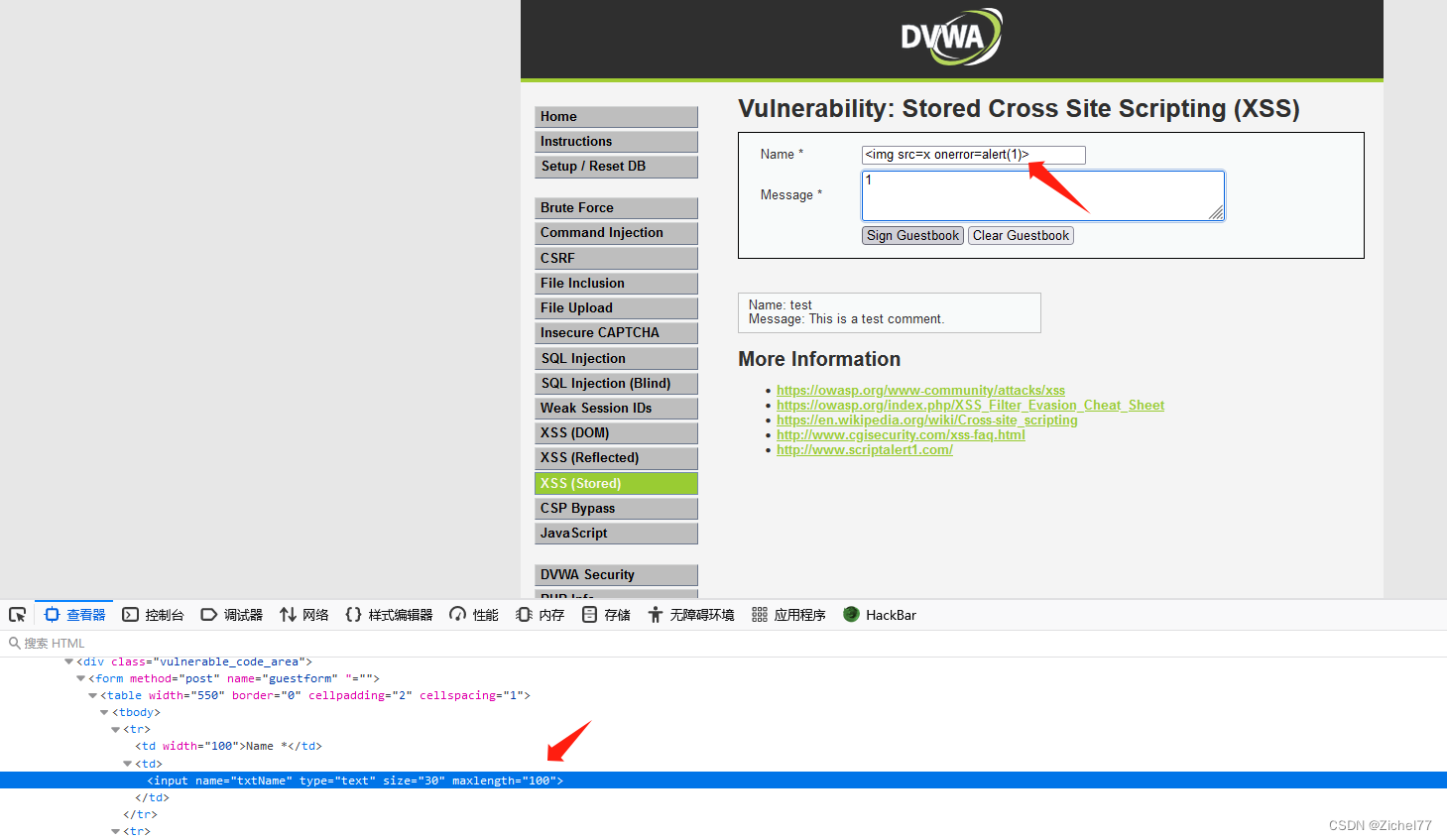Open the 性能 Performance tab
This screenshot has height=840, width=1447.
[x=473, y=615]
